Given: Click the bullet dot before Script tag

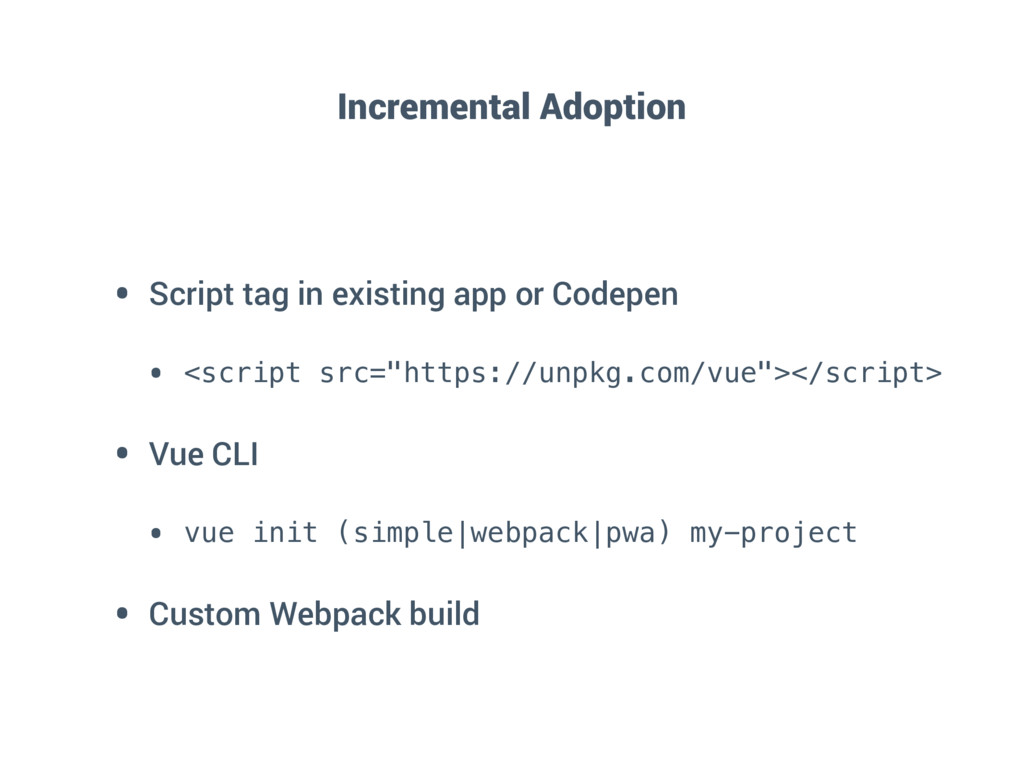Looking at the screenshot, I should 122,293.
